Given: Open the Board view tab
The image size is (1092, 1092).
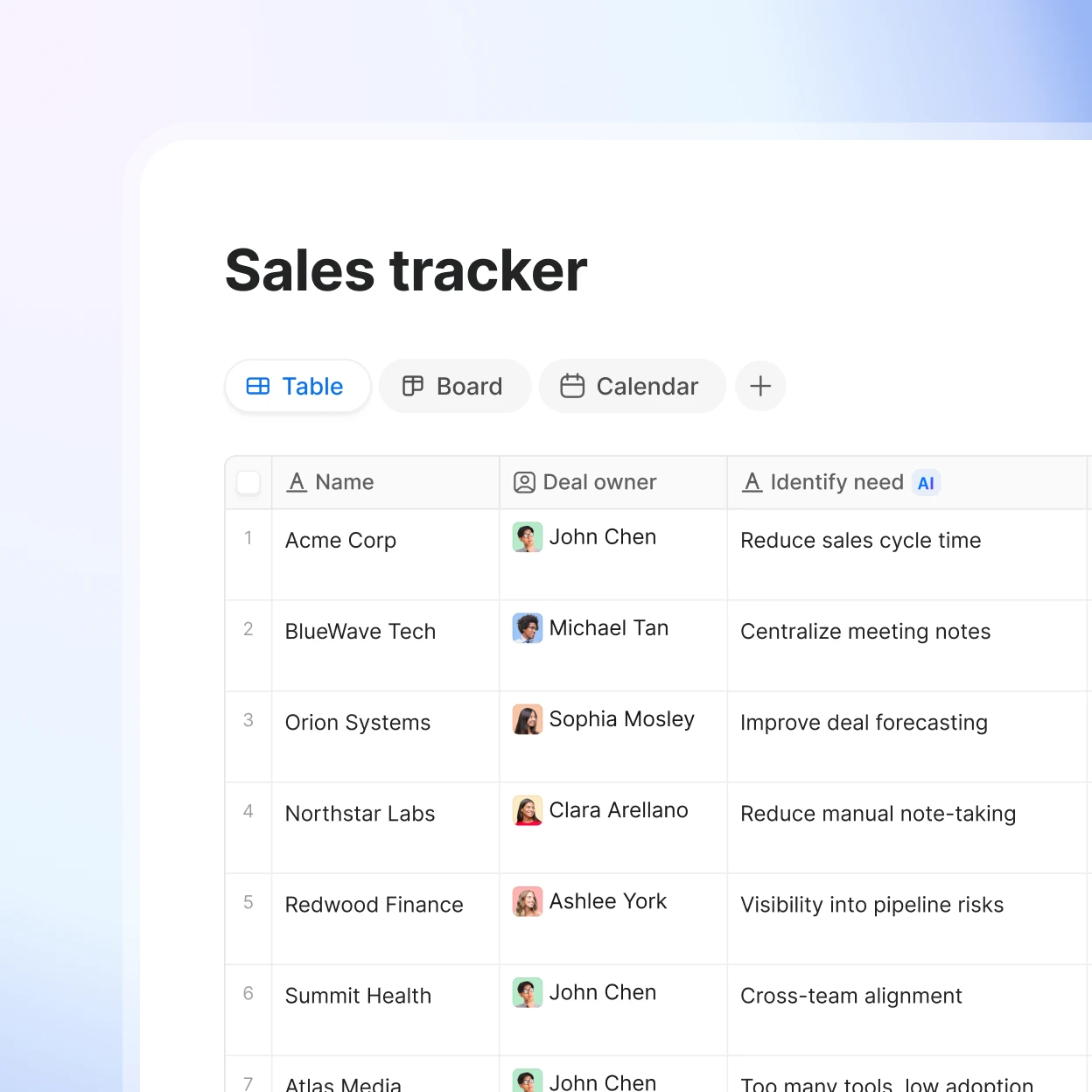Looking at the screenshot, I should tap(455, 386).
